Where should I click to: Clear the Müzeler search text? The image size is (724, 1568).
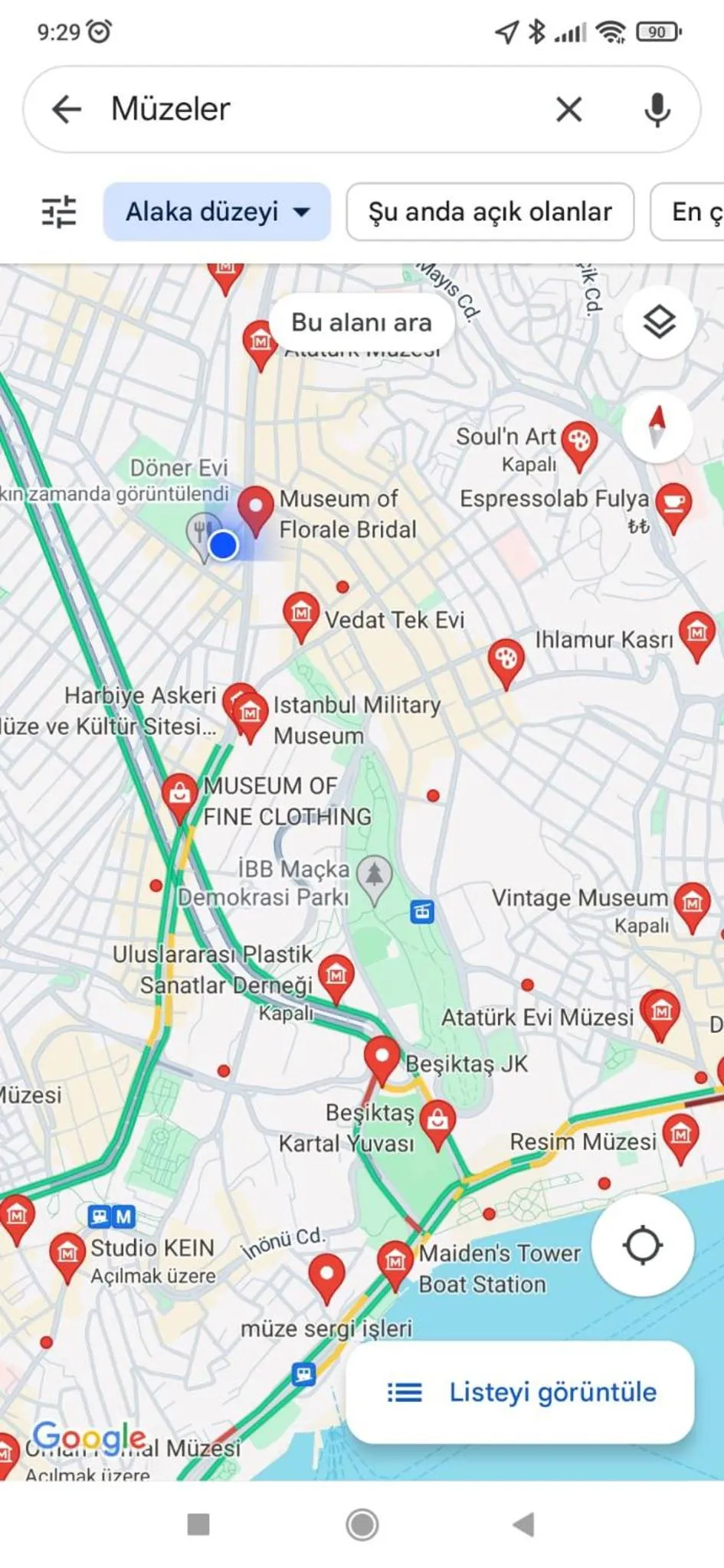coord(568,109)
